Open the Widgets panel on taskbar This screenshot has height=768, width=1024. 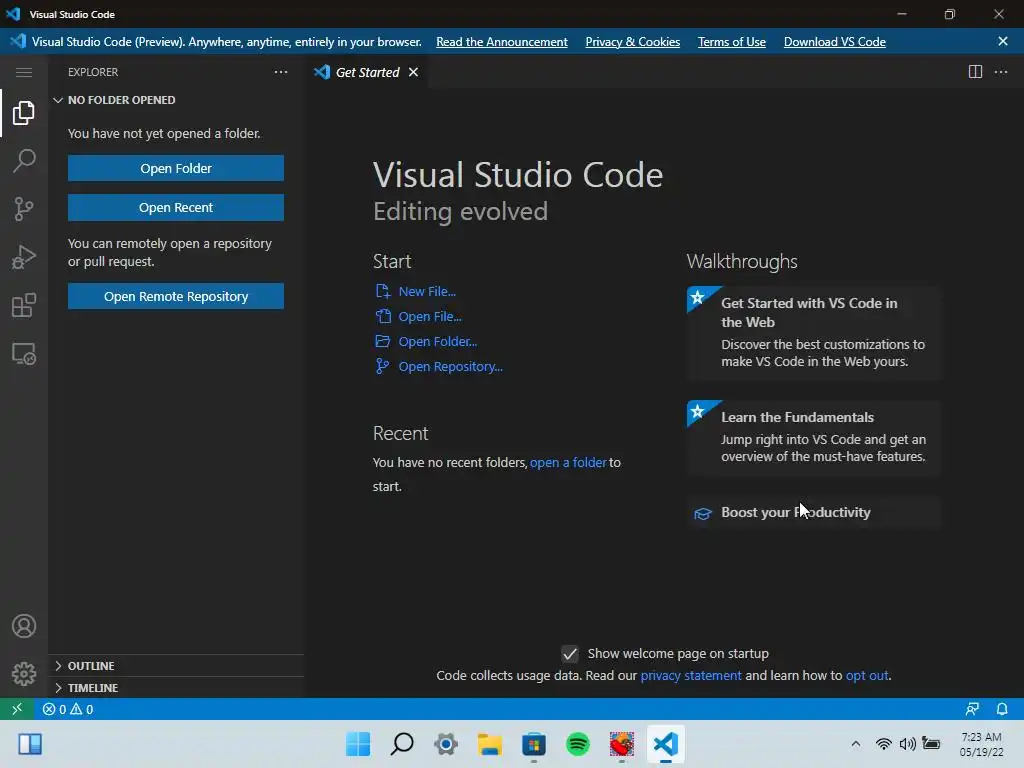[x=30, y=744]
